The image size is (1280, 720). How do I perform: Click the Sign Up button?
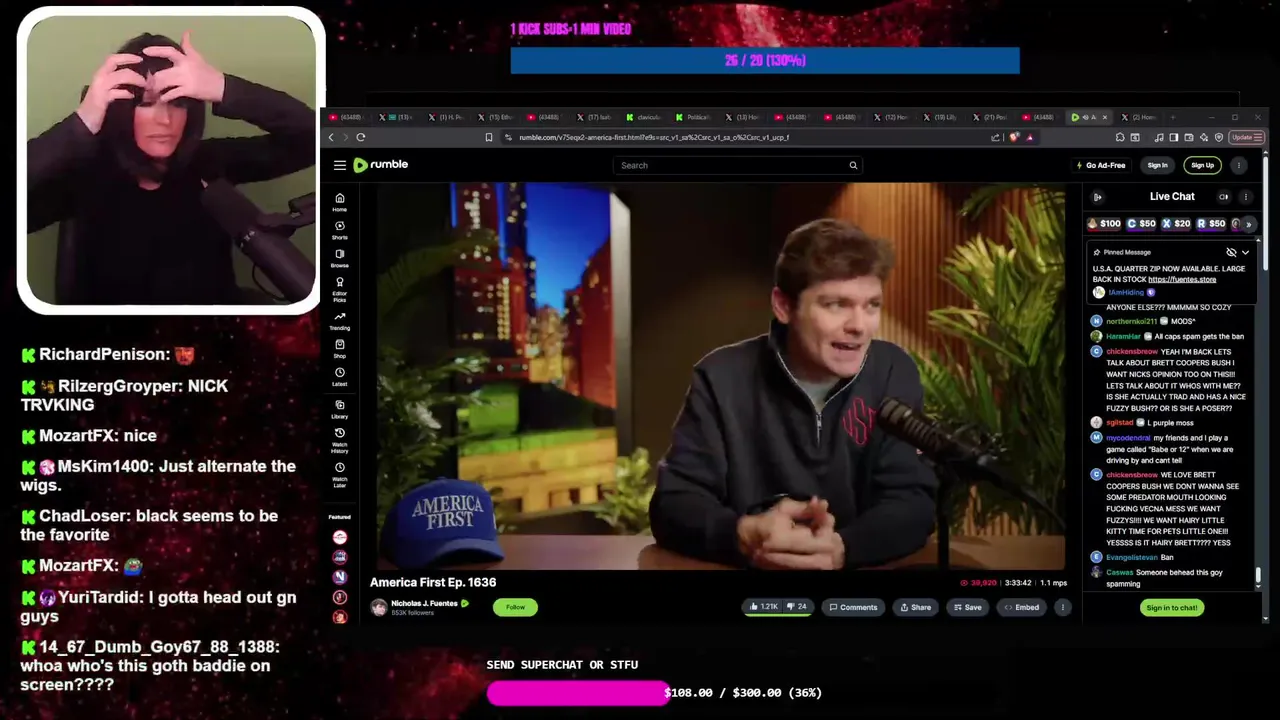tap(1202, 165)
